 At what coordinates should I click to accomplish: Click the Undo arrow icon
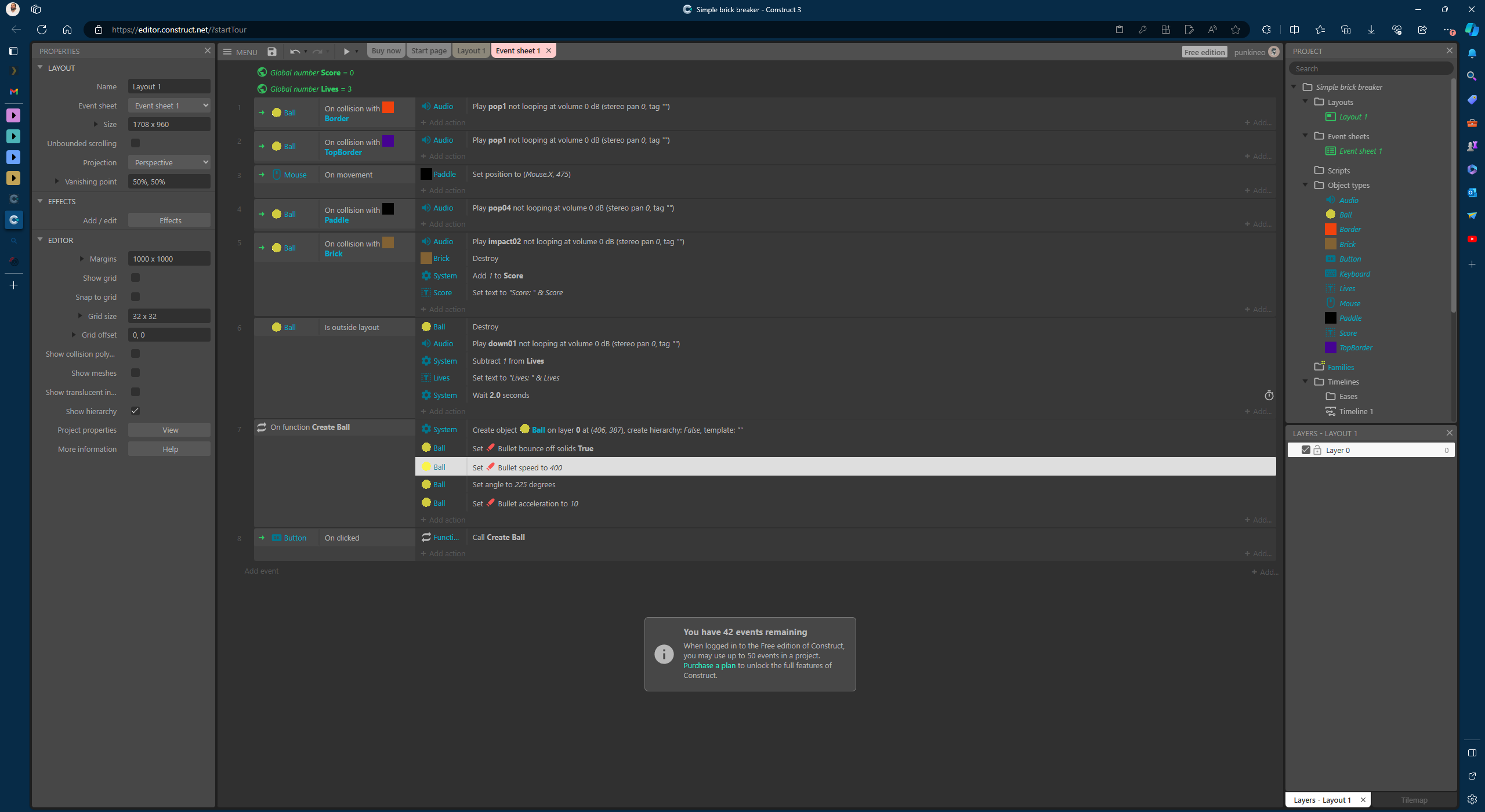[295, 51]
